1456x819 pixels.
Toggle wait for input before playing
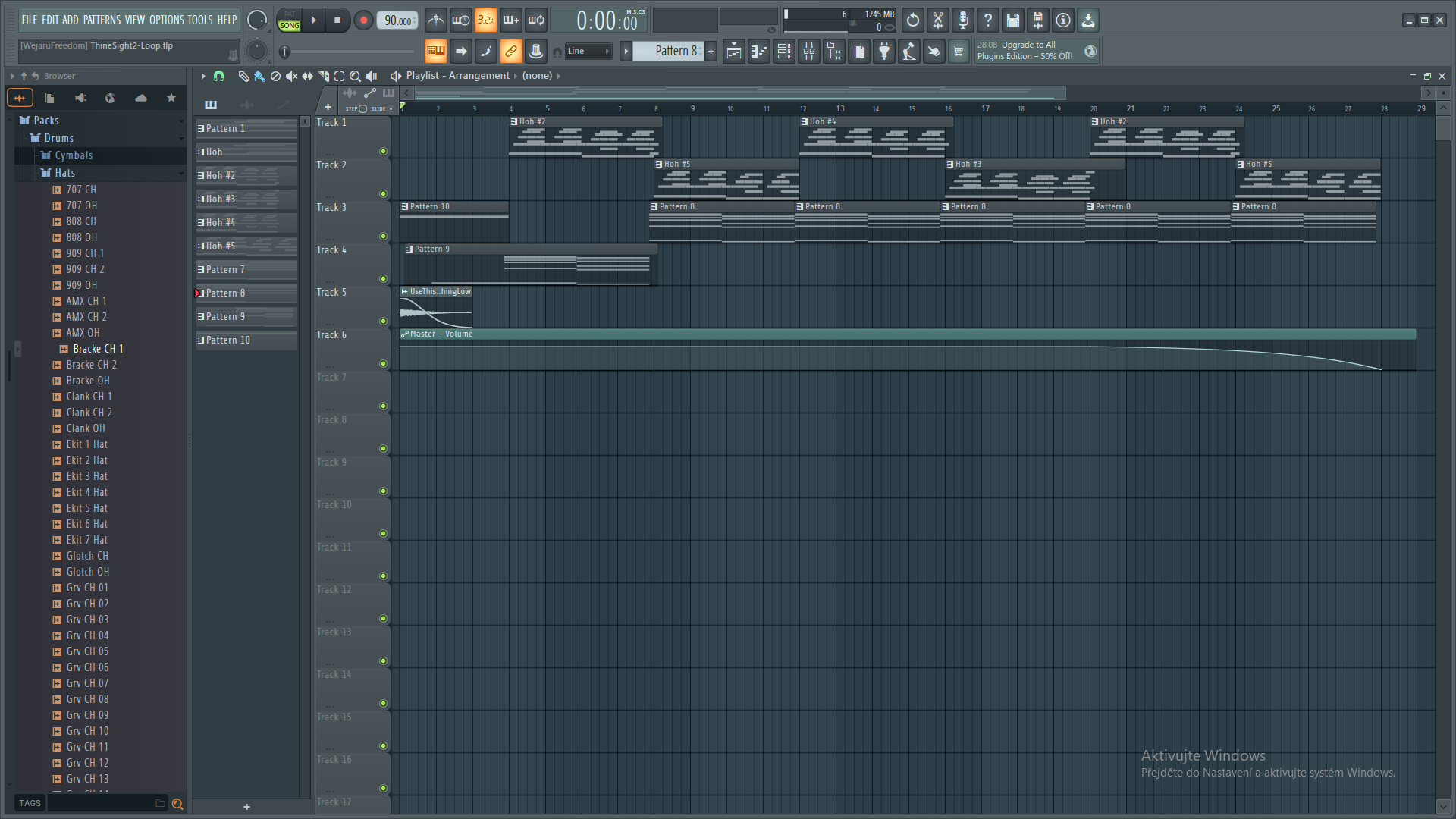[460, 20]
